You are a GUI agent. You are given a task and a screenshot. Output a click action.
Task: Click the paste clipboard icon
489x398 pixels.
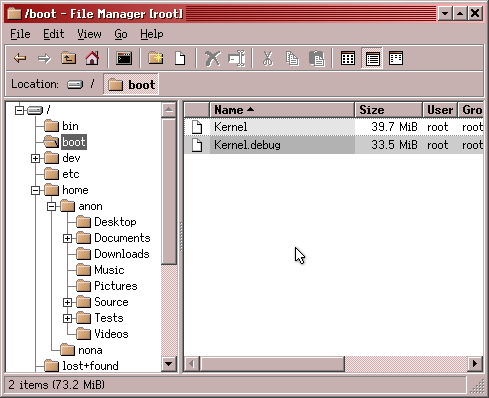click(317, 59)
